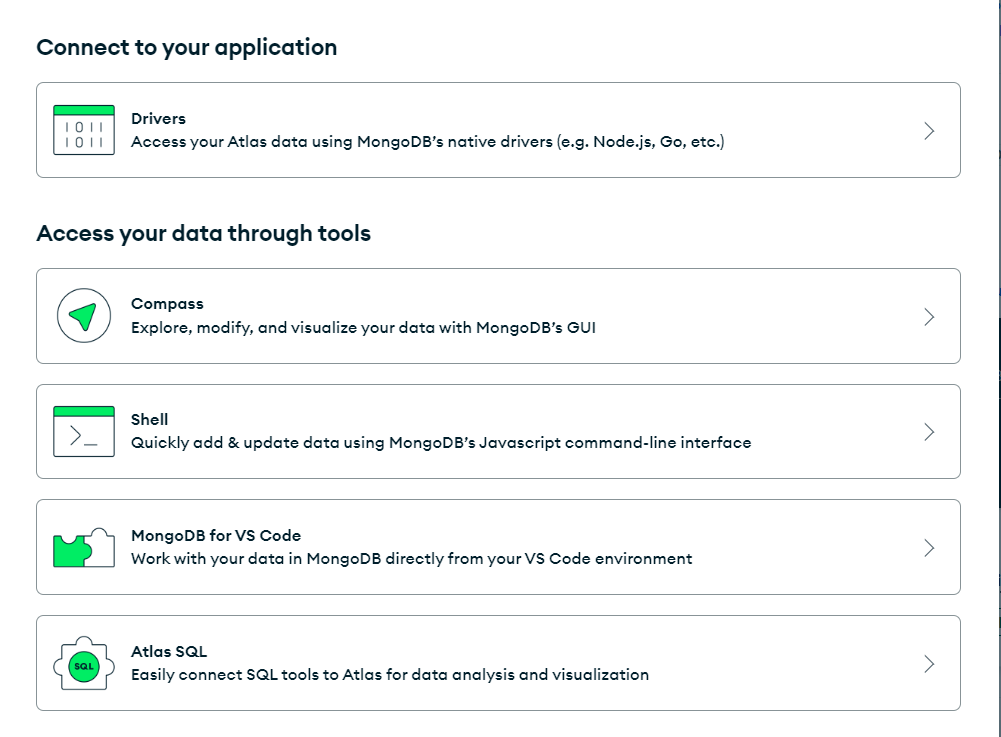The width and height of the screenshot is (1001, 737).
Task: Open the Atlas SQL title
Action: point(169,652)
